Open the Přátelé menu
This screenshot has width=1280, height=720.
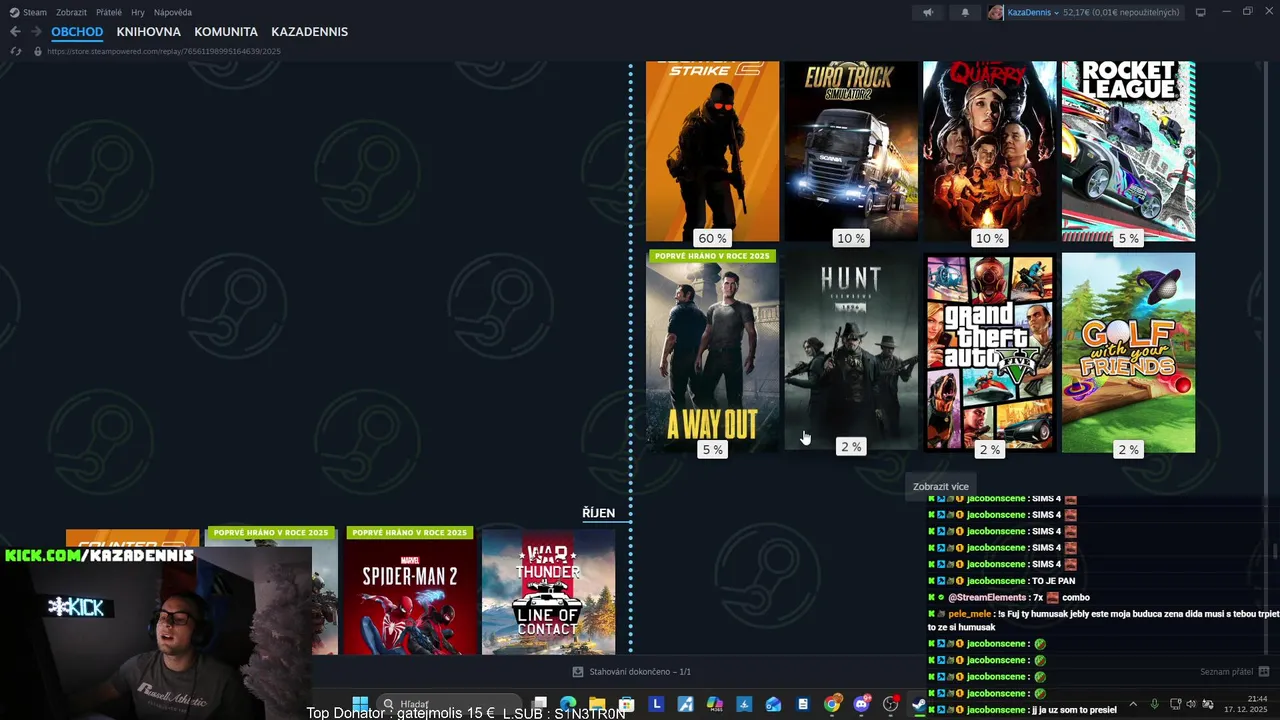(109, 12)
